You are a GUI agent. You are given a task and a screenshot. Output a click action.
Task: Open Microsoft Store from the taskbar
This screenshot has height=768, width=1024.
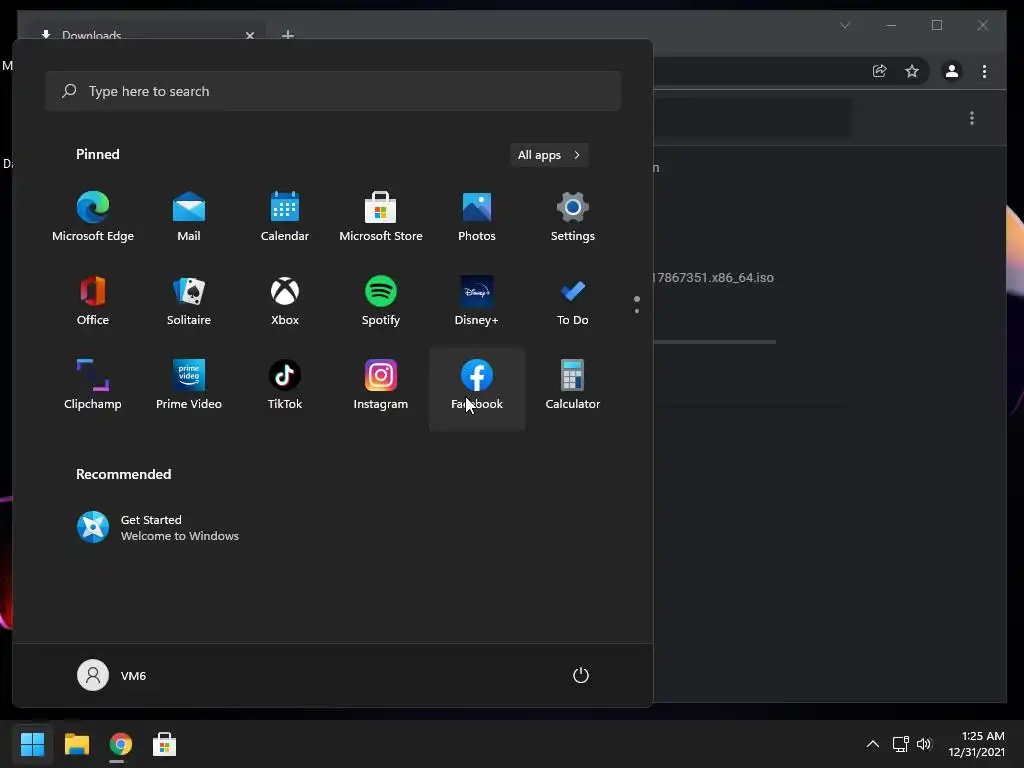point(164,744)
